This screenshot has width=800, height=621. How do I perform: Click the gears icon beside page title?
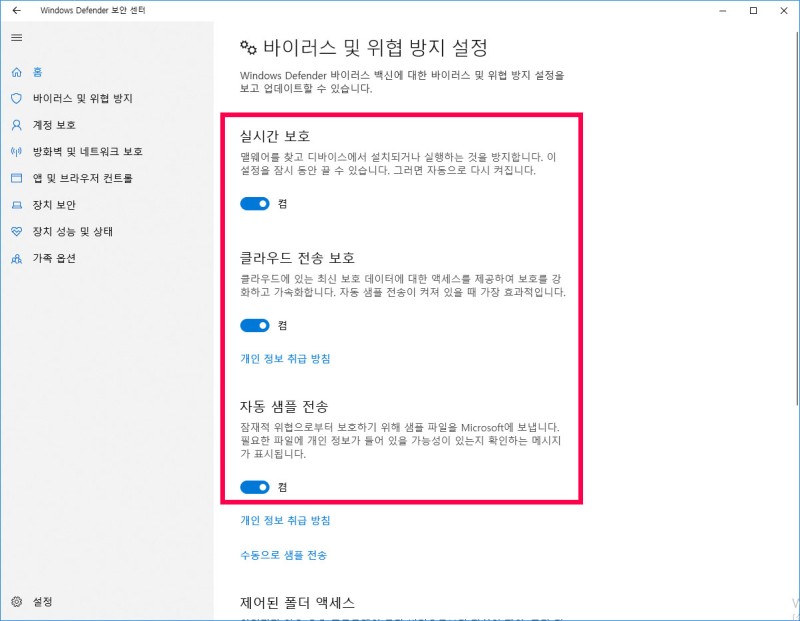248,47
